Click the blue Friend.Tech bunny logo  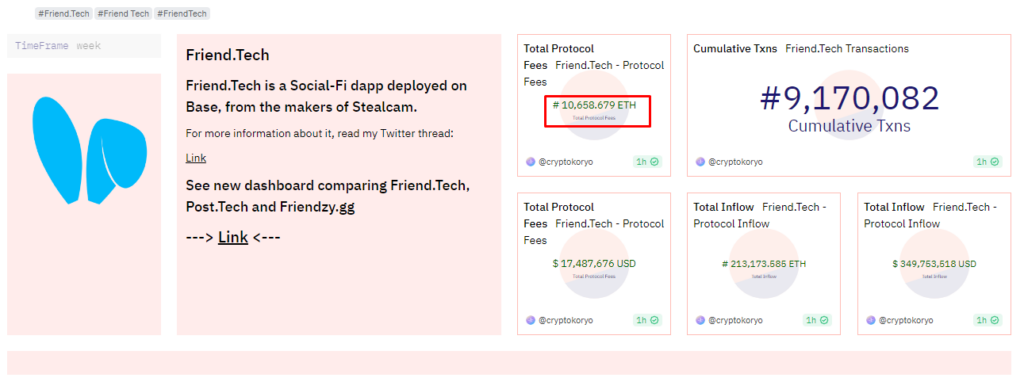(x=90, y=150)
